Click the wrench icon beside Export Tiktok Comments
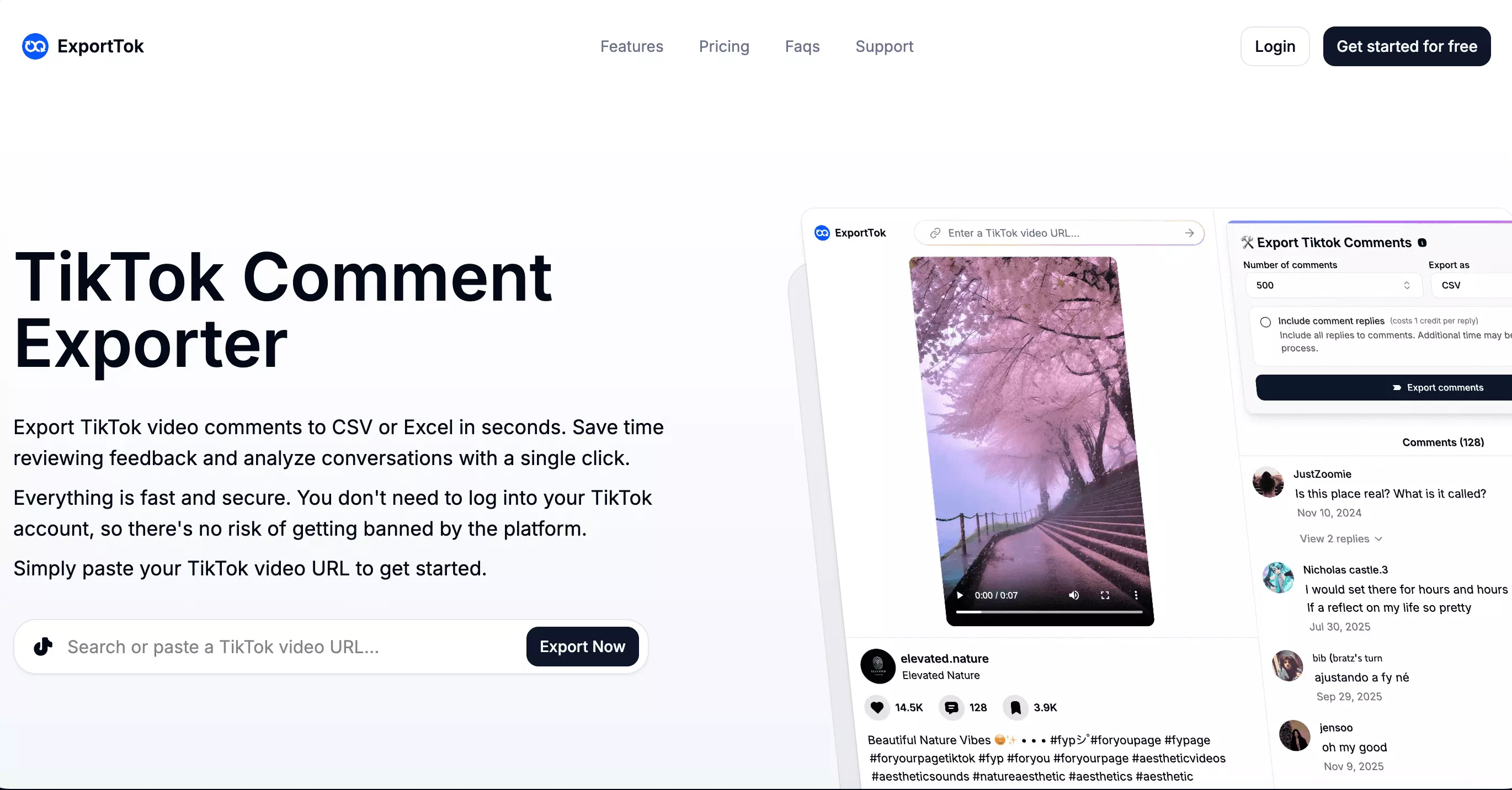The height and width of the screenshot is (790, 1512). coord(1248,242)
